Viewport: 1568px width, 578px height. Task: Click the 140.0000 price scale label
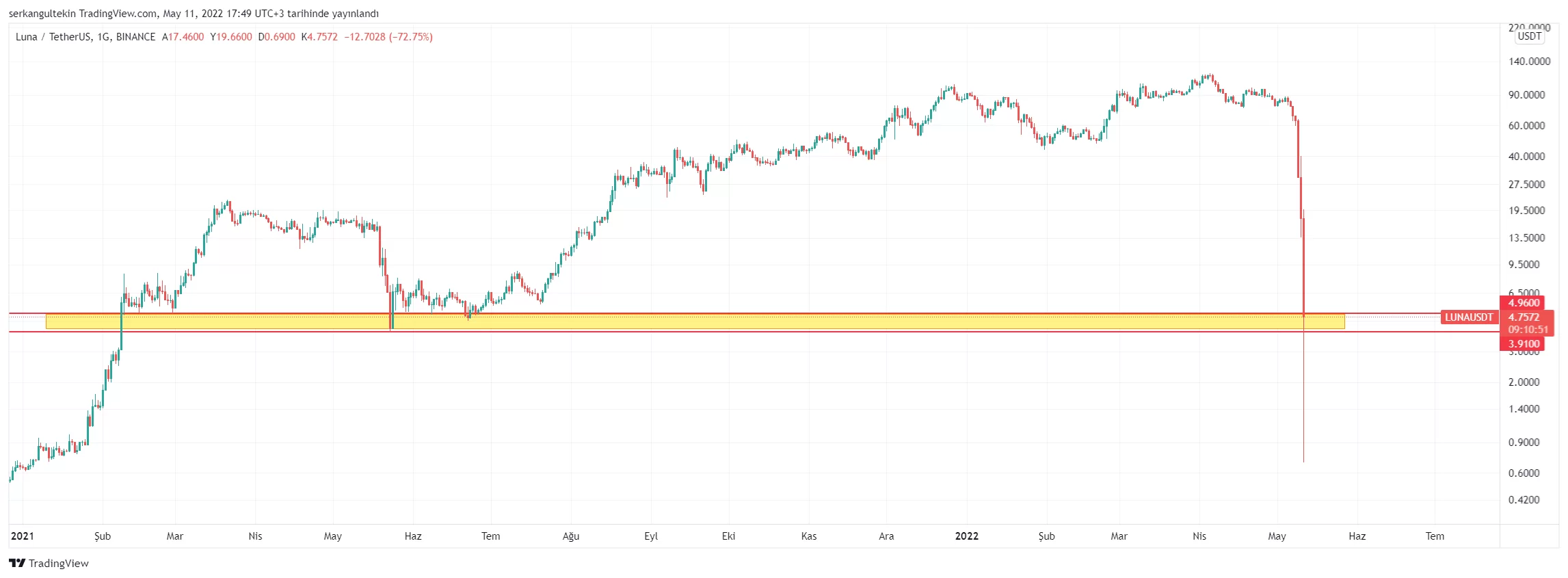tap(1529, 62)
